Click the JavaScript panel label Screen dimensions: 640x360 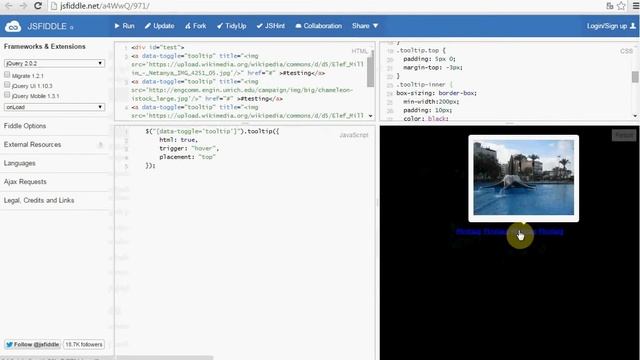point(354,135)
